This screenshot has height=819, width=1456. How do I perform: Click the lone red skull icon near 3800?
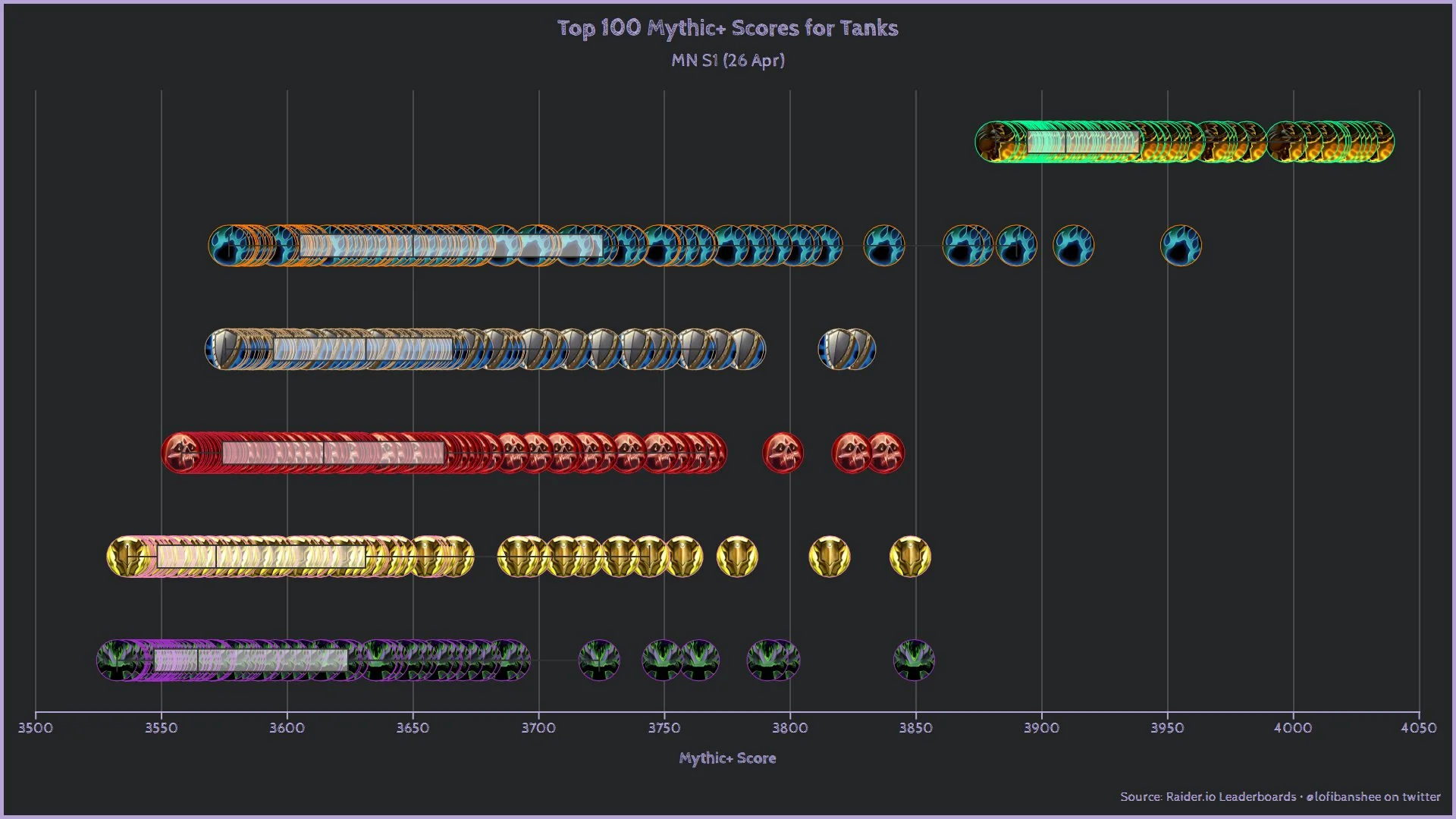click(x=783, y=453)
